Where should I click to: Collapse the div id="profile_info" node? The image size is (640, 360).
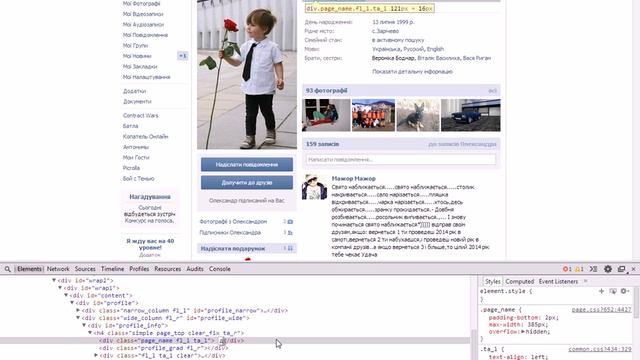pos(84,325)
